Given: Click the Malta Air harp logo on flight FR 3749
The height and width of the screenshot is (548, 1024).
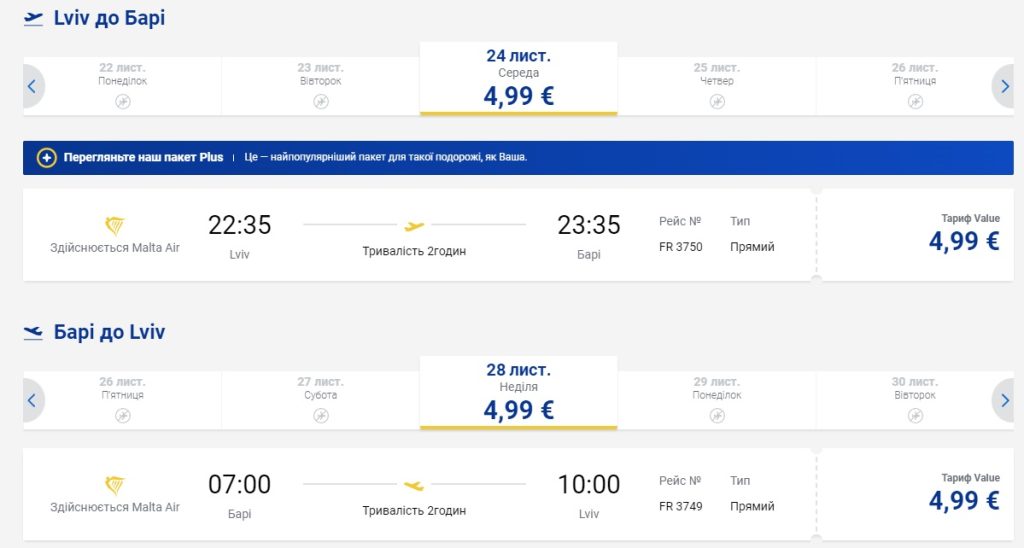Looking at the screenshot, I should (x=115, y=485).
